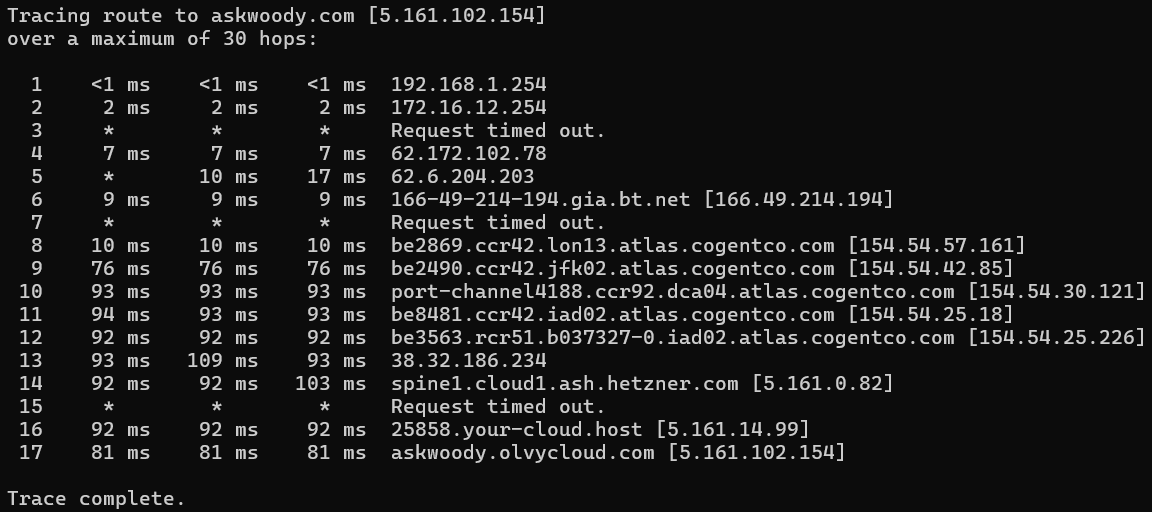Click the 192.168.1.254 address at hop 1

(468, 85)
